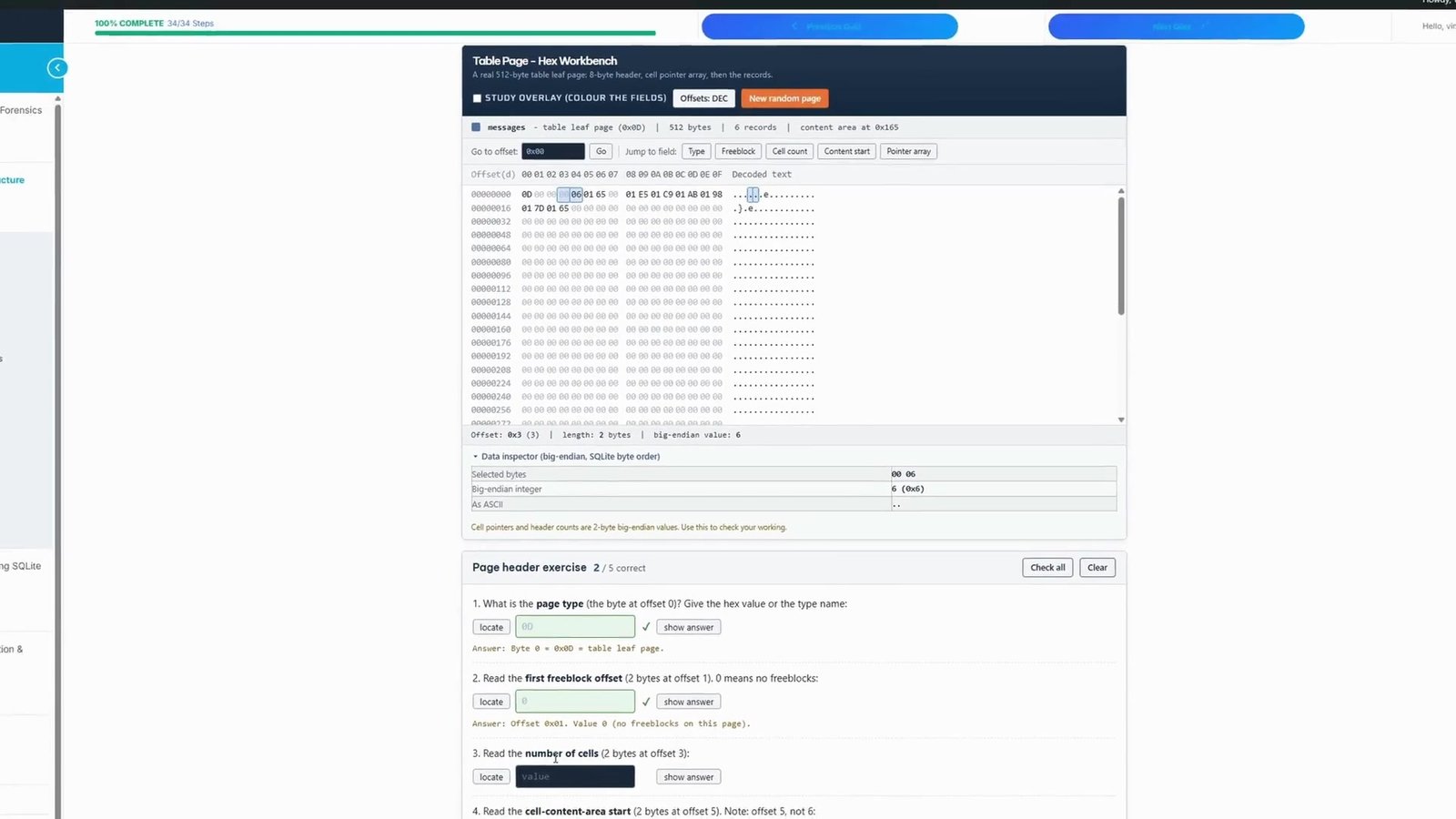Enable the Study Overlay checkbox
Viewport: 1456px width, 819px height.
tap(477, 98)
